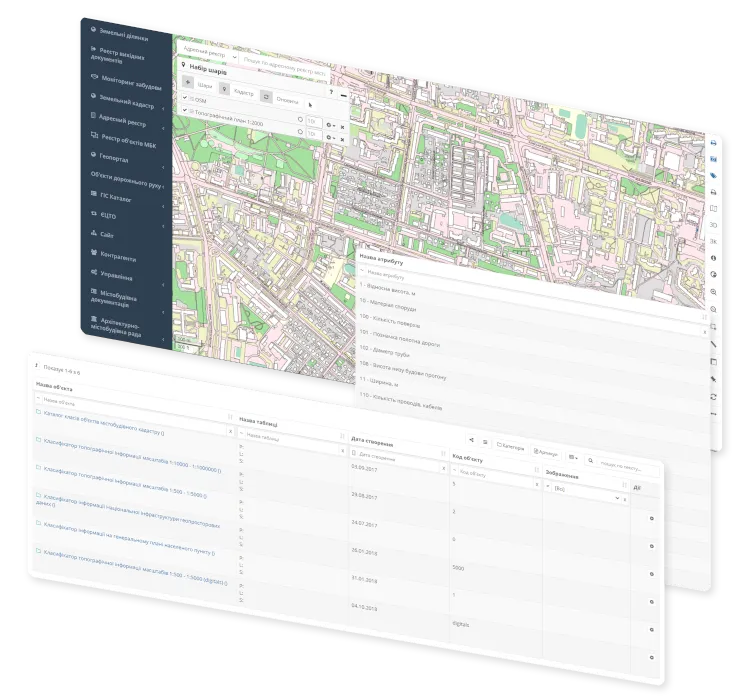Minimize the Набір шарів layer panel
Image resolution: width=734 pixels, height=700 pixels.
(x=344, y=95)
